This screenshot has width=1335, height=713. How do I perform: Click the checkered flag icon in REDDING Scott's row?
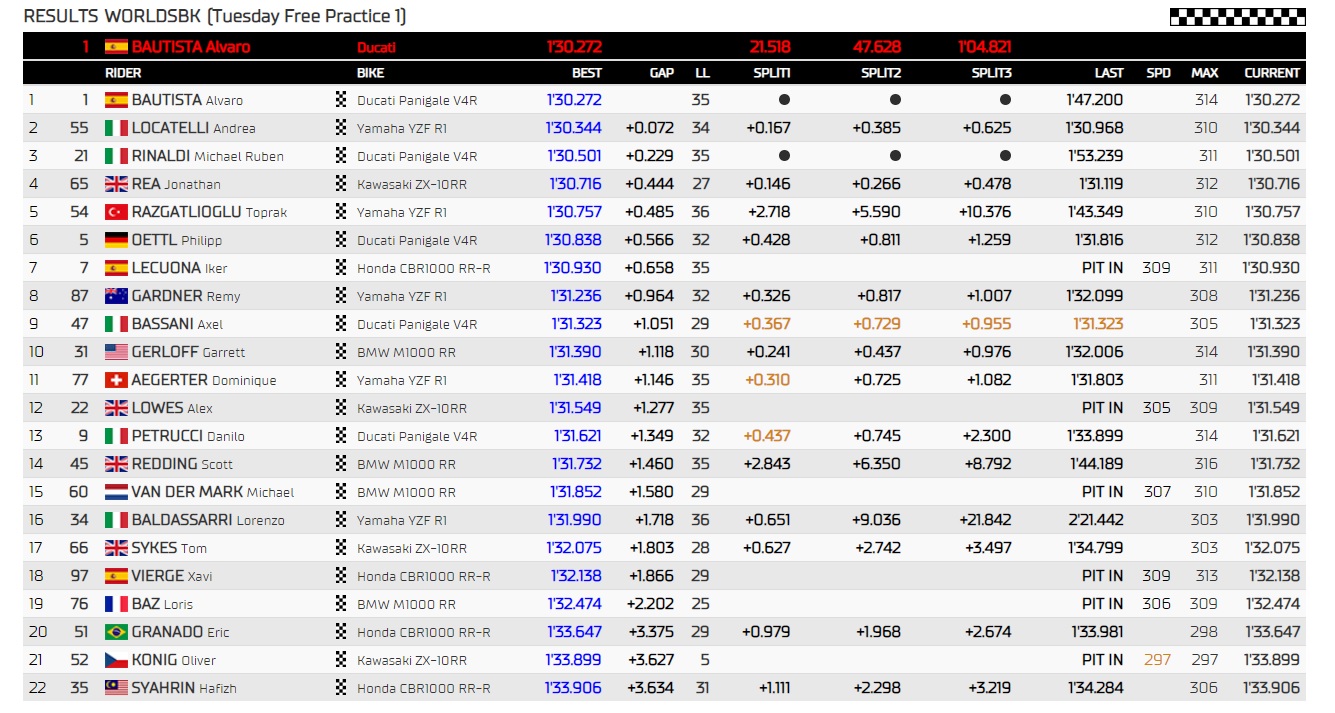341,464
